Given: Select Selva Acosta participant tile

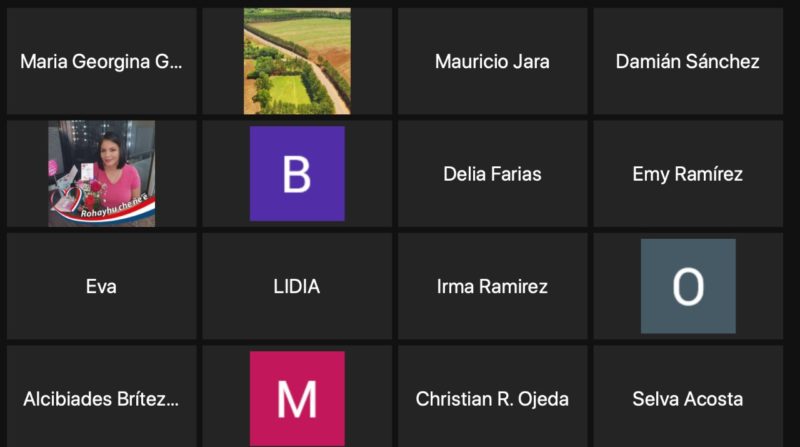Looking at the screenshot, I should click(688, 396).
